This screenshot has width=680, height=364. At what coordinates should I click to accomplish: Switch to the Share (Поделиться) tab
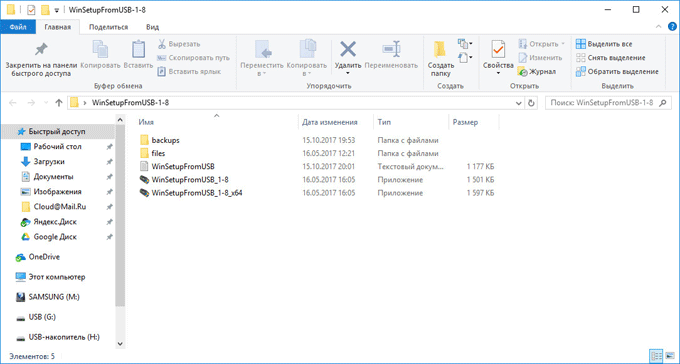pyautogui.click(x=108, y=27)
